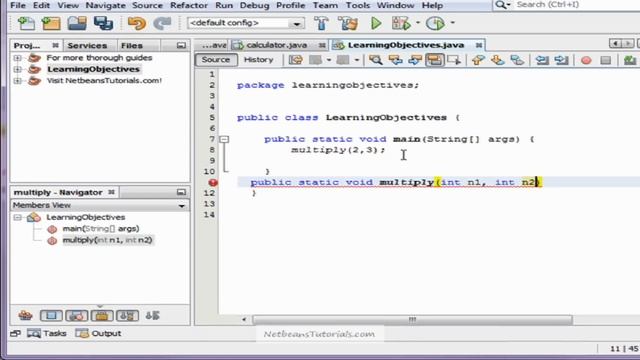Viewport: 640px width, 360px height.
Task: Toggle Rectangular Selection editor button
Action: [454, 60]
